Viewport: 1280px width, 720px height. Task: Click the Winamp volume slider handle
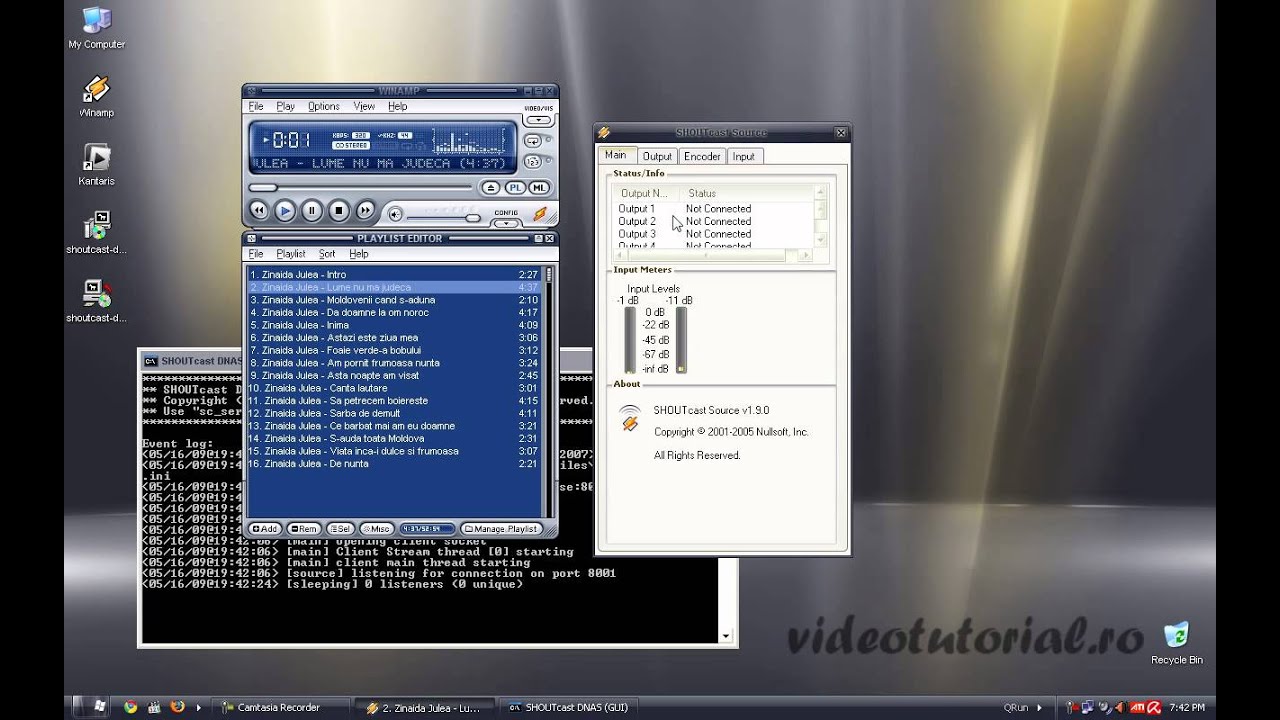[x=473, y=217]
